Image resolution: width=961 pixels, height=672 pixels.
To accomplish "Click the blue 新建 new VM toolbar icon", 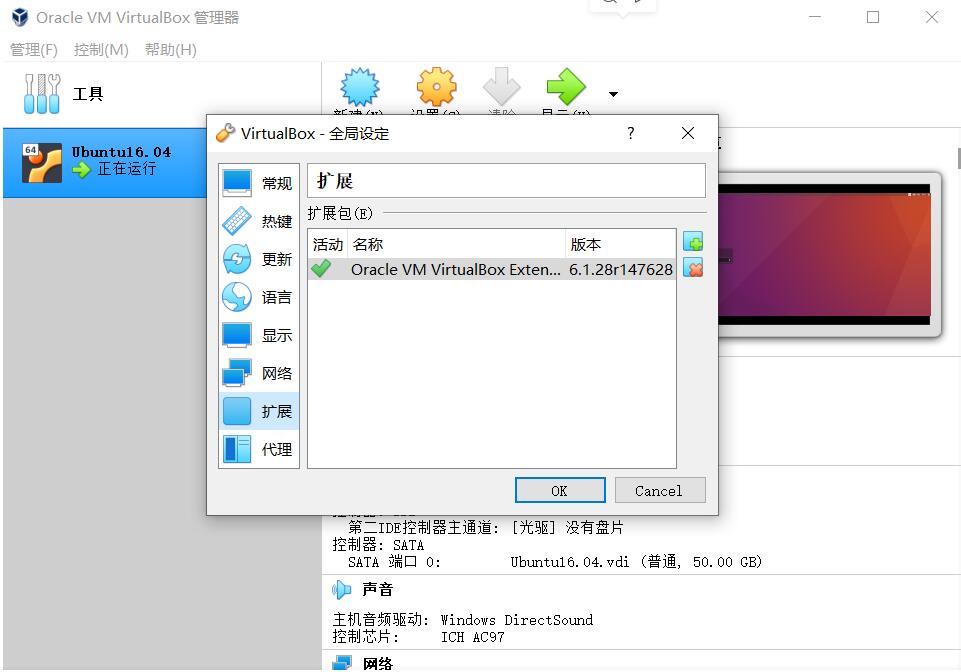I will [x=360, y=90].
